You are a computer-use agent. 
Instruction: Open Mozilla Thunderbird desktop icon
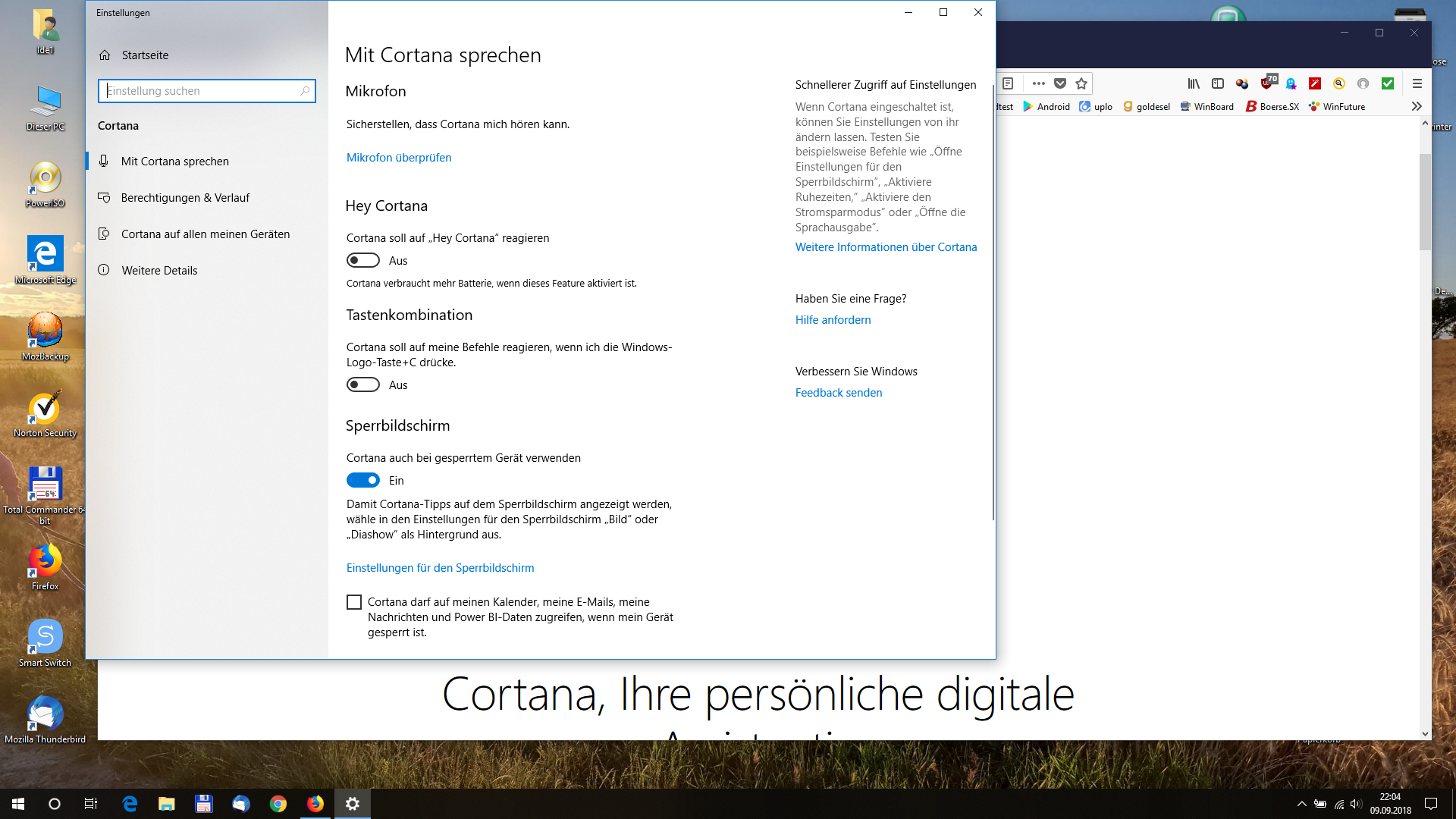[45, 718]
